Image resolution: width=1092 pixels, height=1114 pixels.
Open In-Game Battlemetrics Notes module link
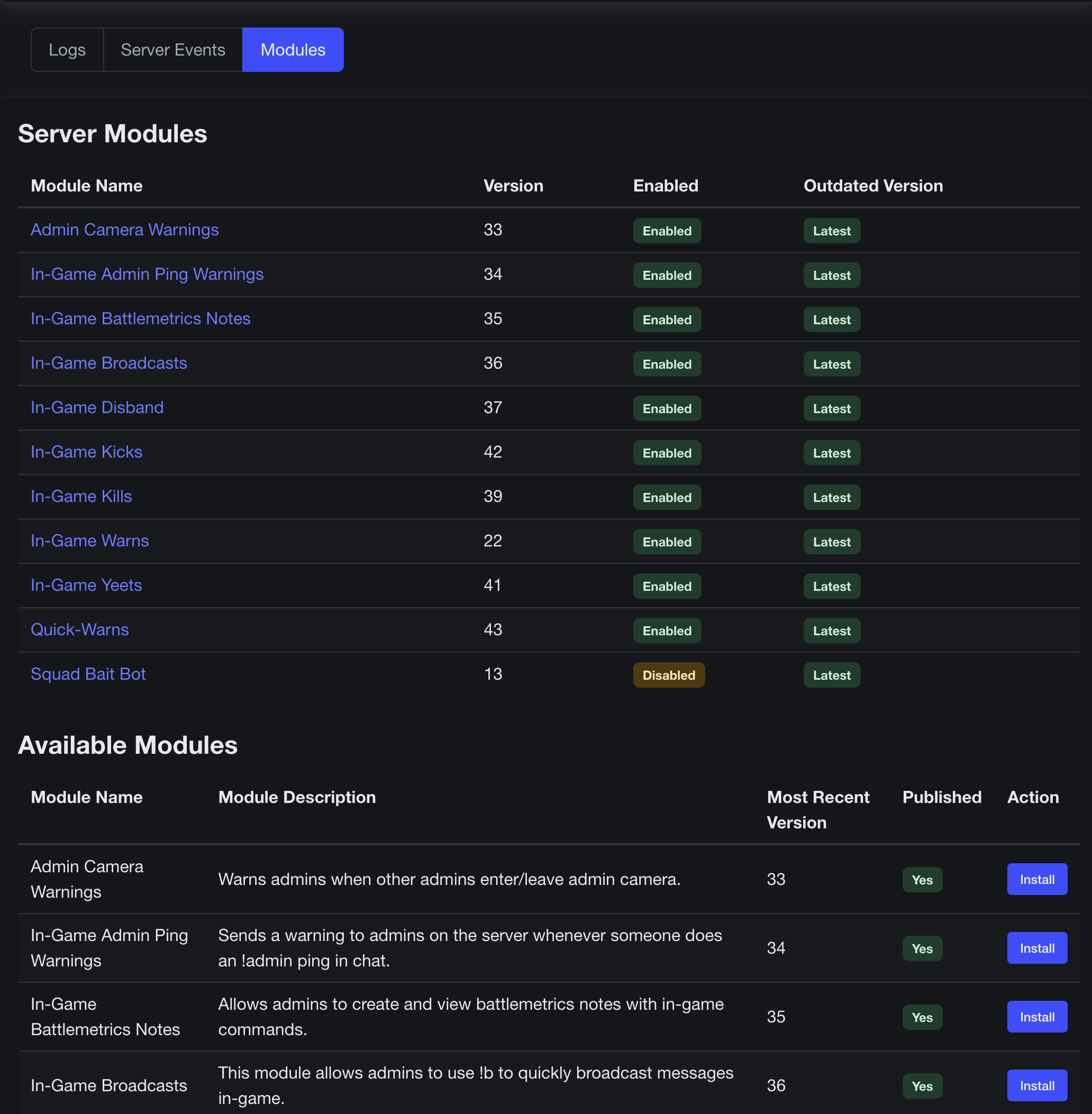141,319
